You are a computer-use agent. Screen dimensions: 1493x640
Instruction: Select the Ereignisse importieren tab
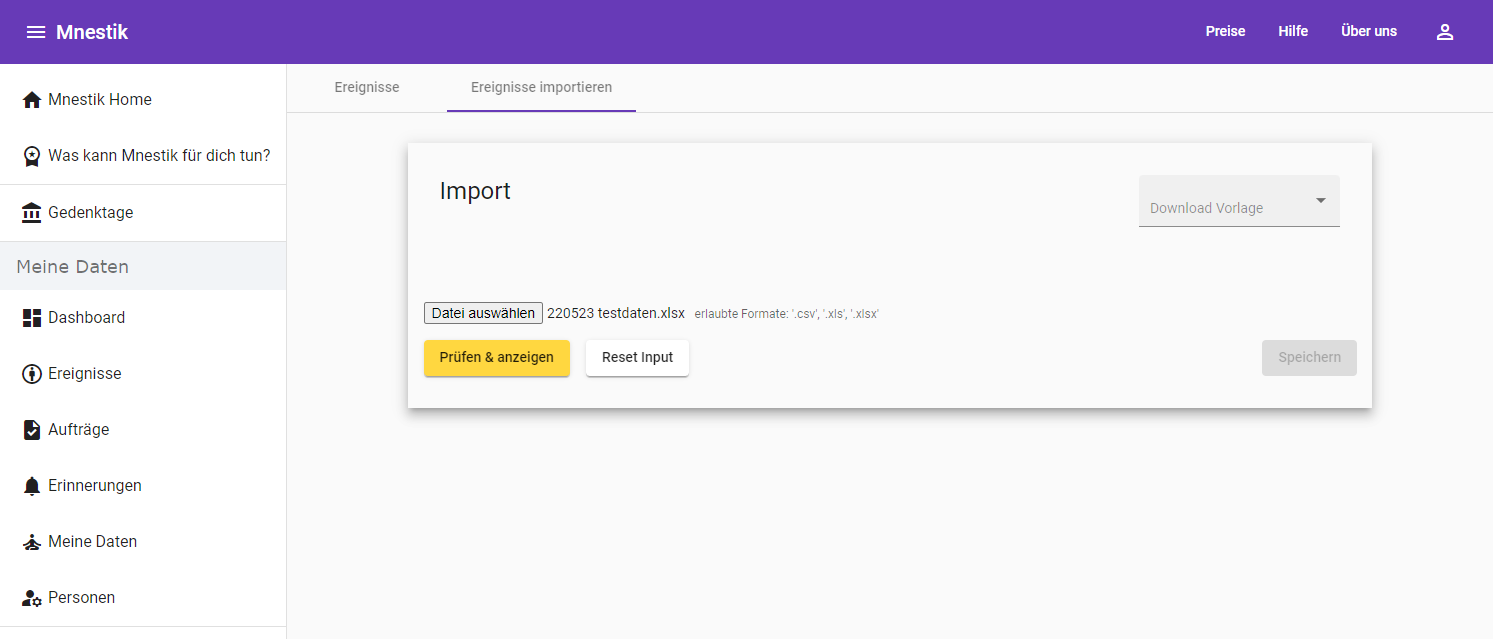541,88
